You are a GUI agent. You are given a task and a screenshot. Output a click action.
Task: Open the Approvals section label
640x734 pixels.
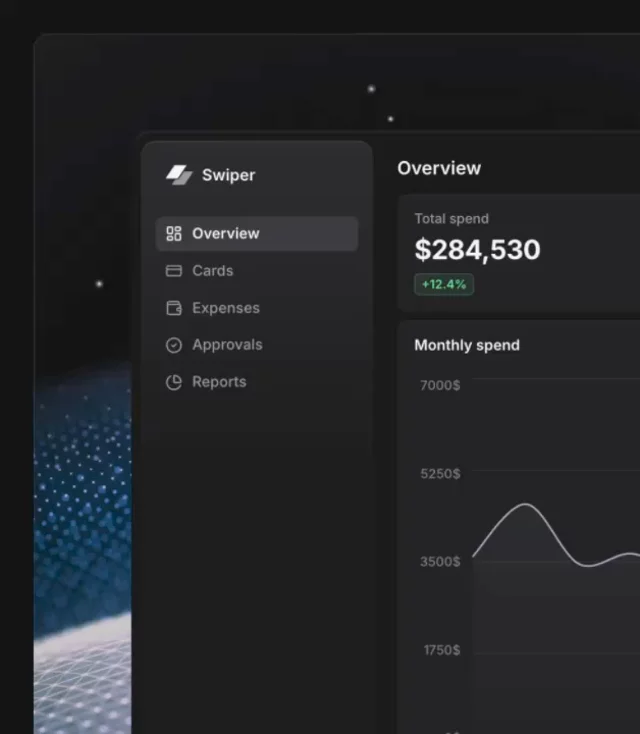pos(227,345)
